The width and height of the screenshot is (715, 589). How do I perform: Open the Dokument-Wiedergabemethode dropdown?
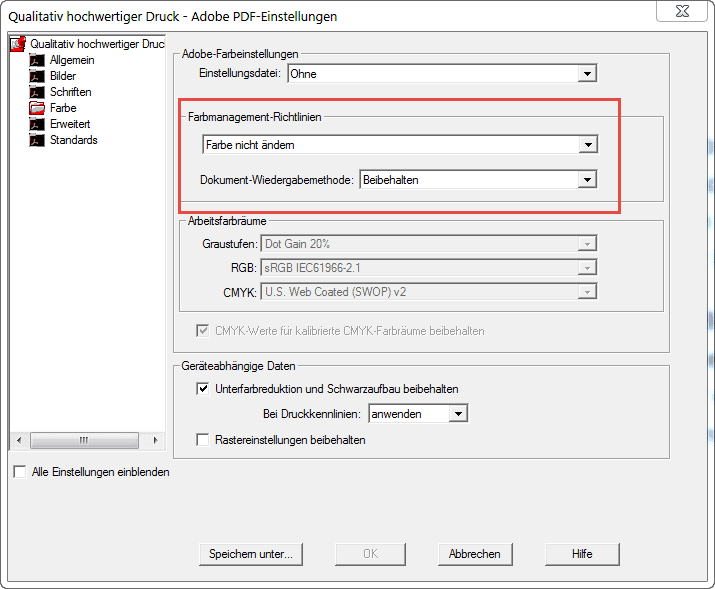(x=588, y=180)
